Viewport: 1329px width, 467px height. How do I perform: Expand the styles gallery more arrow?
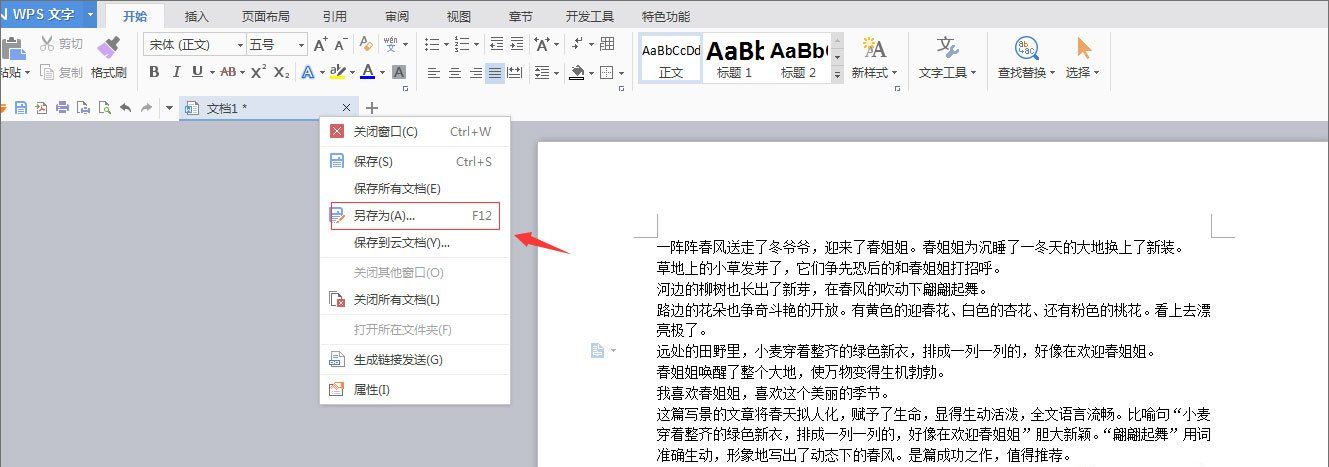[x=837, y=74]
